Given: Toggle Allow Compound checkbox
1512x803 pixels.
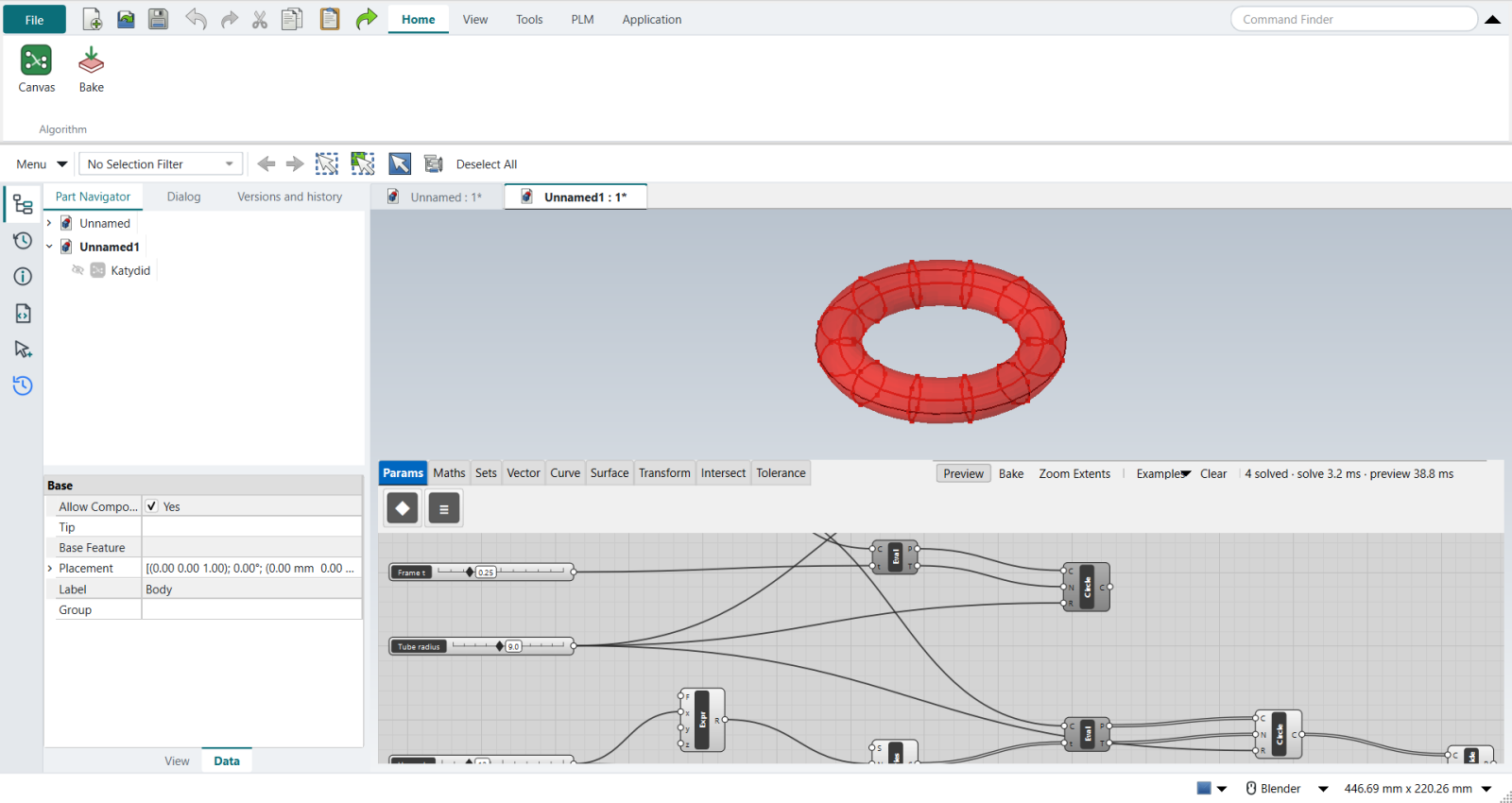Looking at the screenshot, I should tap(151, 506).
